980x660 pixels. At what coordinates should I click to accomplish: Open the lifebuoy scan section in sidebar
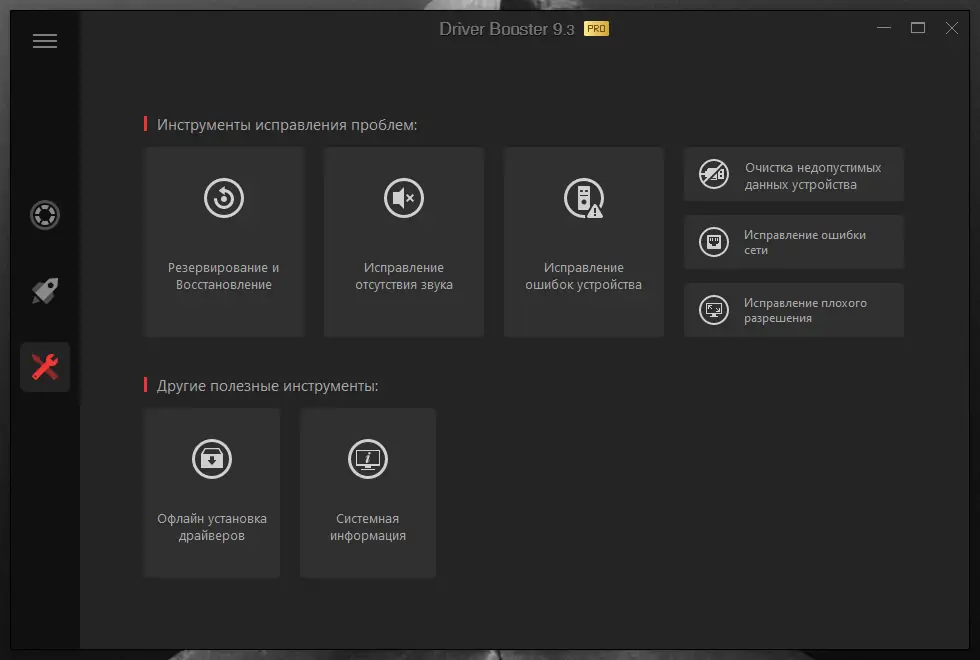click(45, 215)
